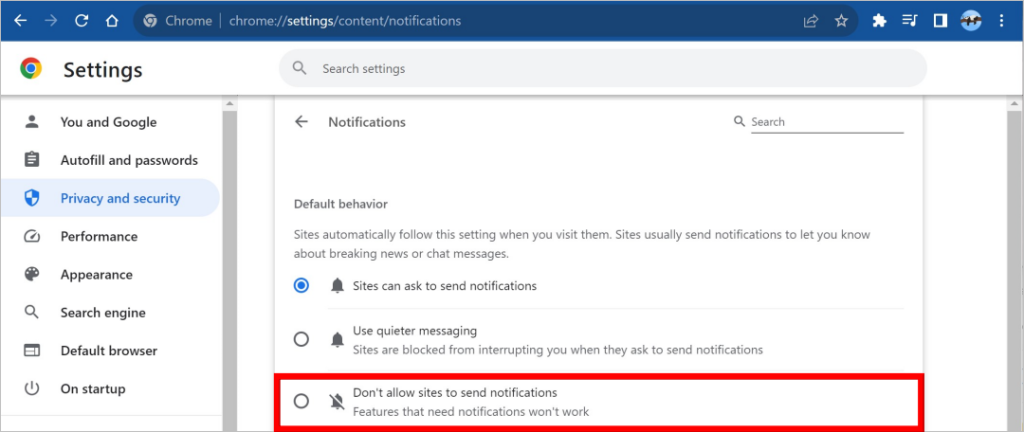Open On startup settings

(x=110, y=389)
